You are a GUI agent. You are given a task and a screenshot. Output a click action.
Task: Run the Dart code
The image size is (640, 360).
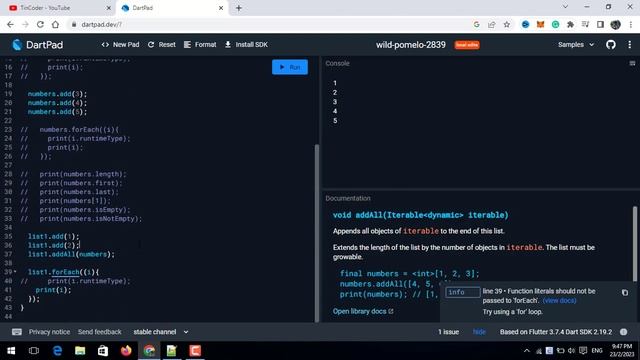point(290,67)
